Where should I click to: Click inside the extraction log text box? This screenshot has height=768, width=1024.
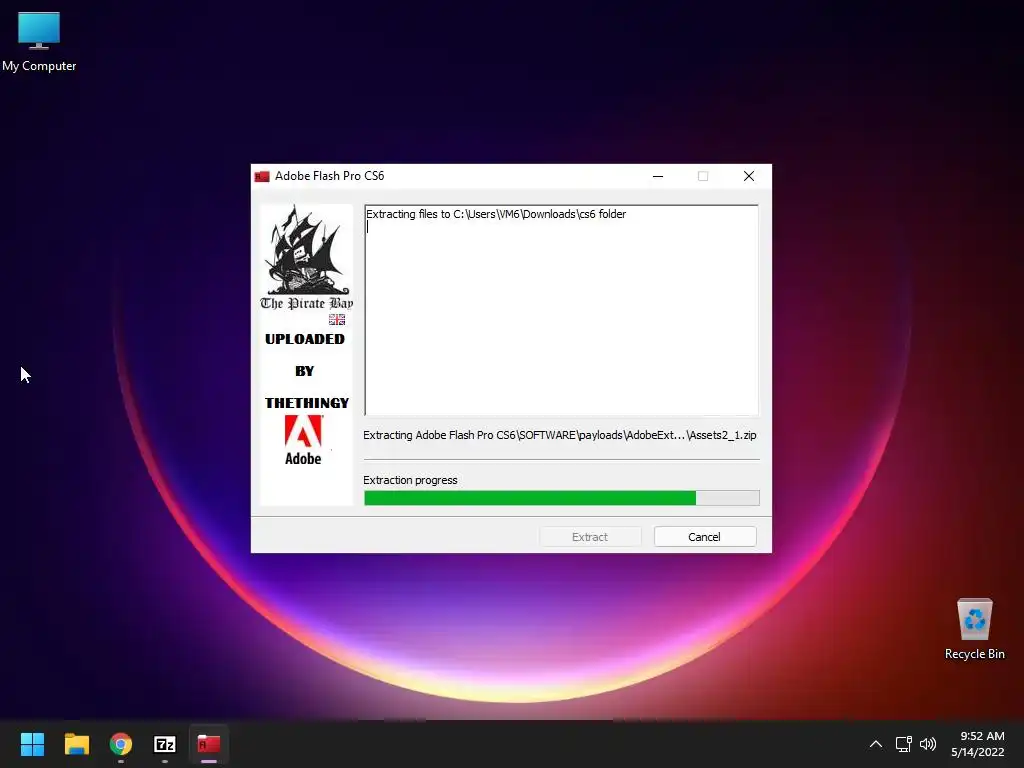click(562, 310)
